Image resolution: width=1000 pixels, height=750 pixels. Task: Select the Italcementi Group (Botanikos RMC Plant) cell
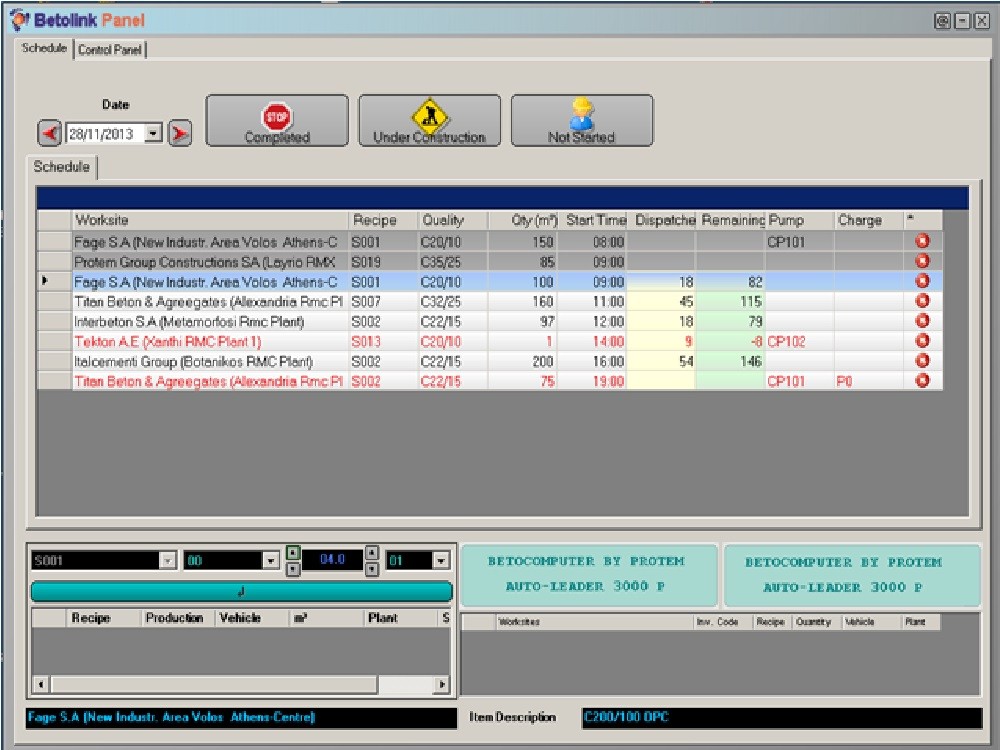pyautogui.click(x=210, y=362)
